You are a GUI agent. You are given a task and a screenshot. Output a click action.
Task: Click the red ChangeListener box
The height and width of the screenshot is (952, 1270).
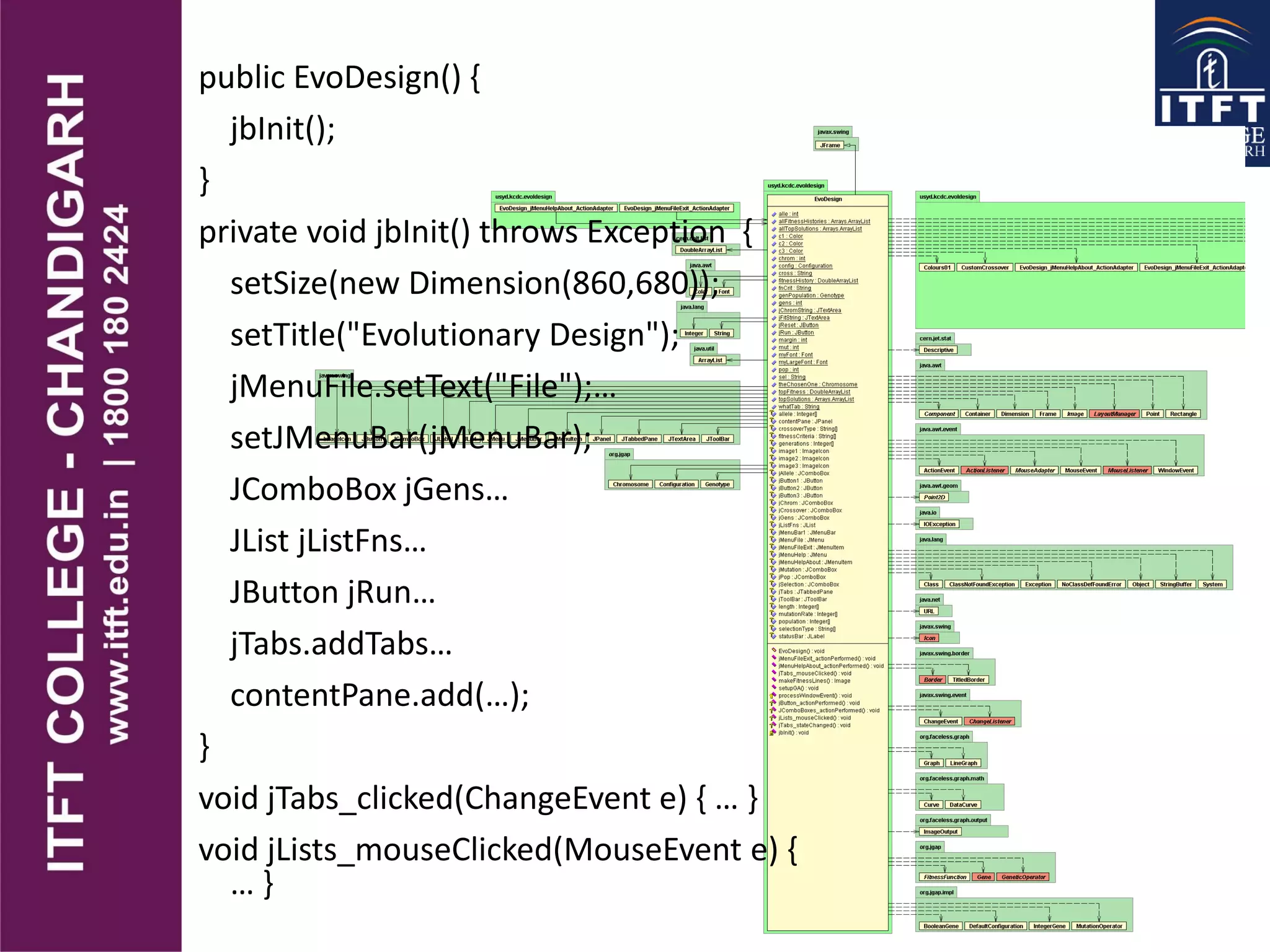(x=990, y=721)
